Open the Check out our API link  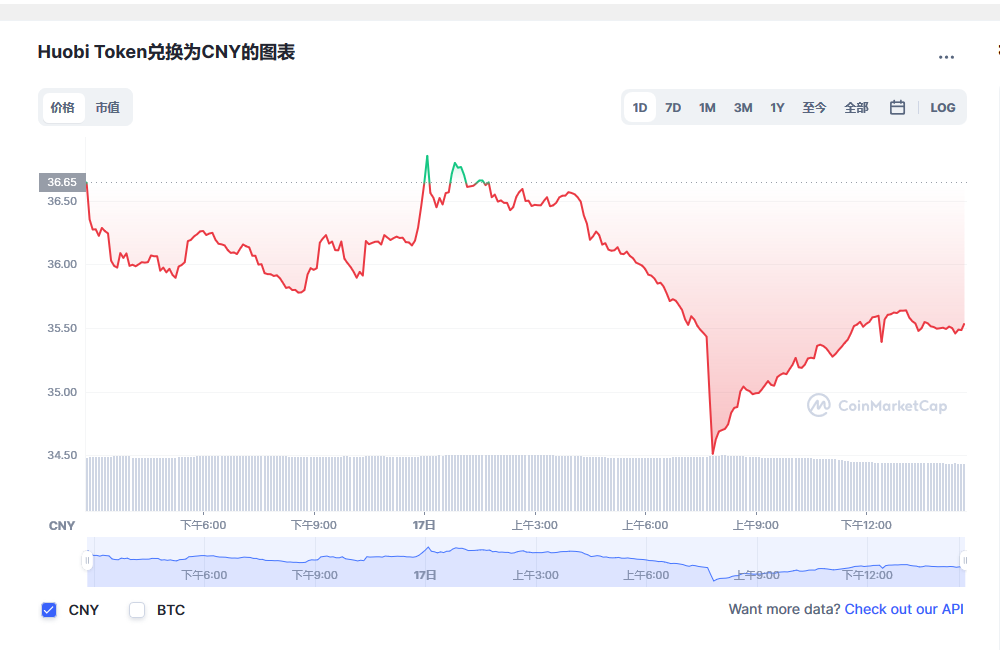(x=904, y=609)
